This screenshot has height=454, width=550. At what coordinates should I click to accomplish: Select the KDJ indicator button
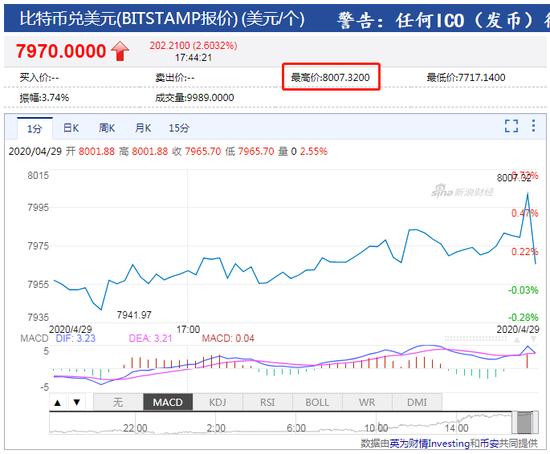tap(218, 402)
